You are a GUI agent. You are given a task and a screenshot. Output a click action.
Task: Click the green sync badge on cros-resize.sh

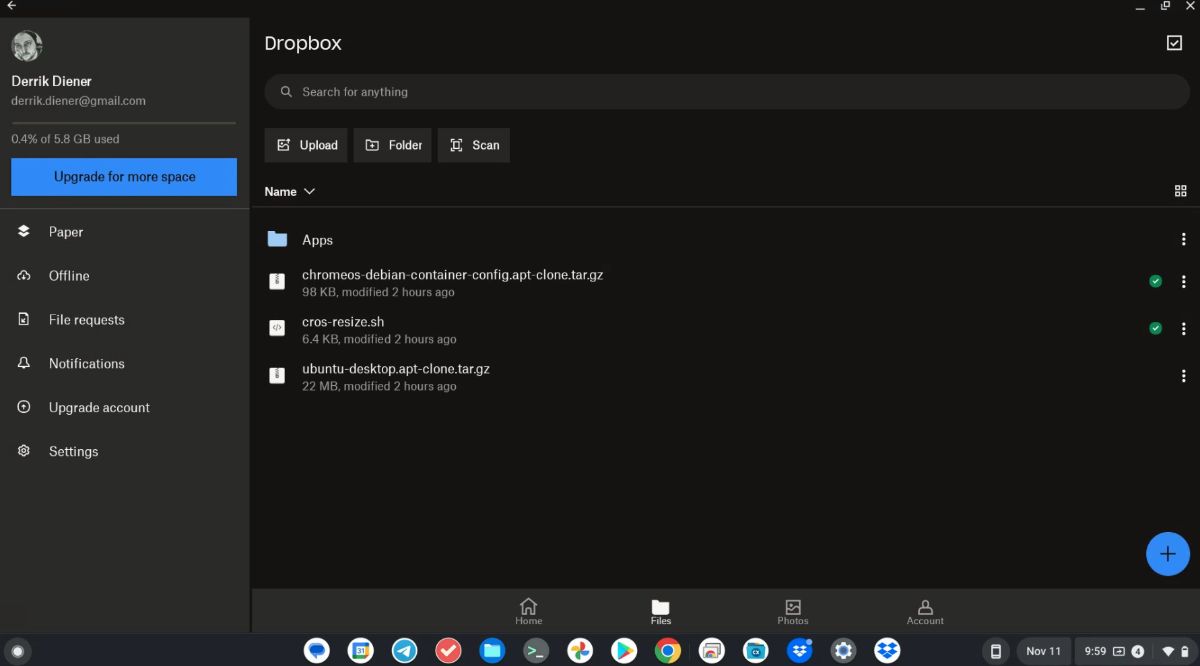coord(1155,327)
